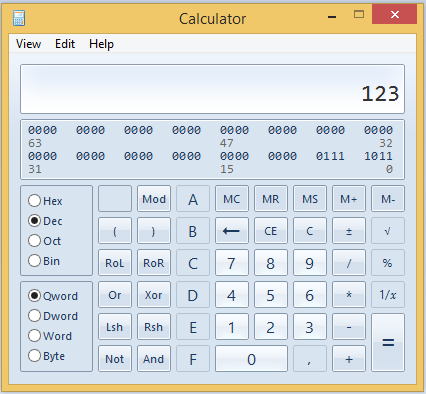Viewport: 426px width, 394px height.
Task: Click the Lsh left shift button
Action: coord(115,327)
